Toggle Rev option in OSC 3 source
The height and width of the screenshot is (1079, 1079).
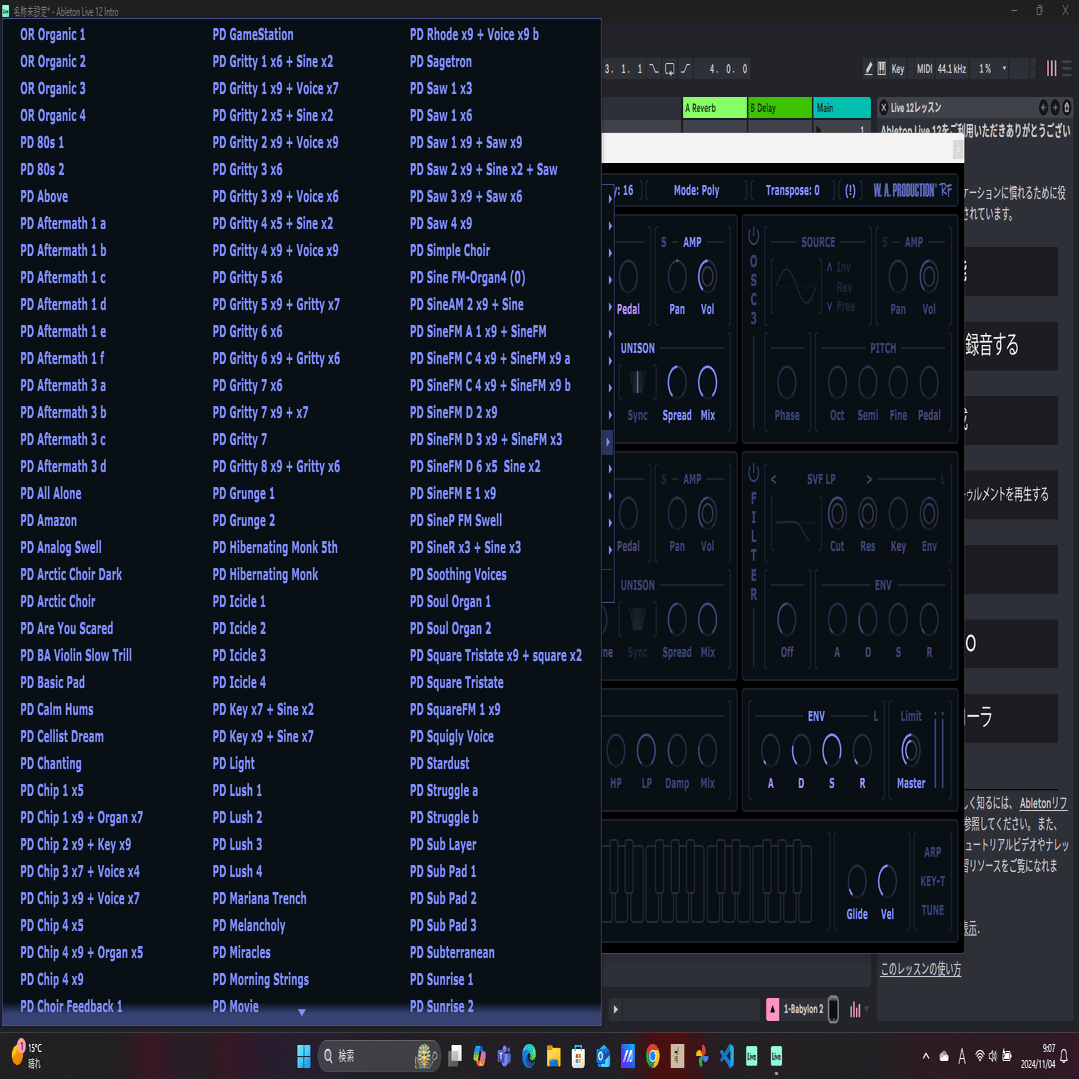tap(844, 287)
